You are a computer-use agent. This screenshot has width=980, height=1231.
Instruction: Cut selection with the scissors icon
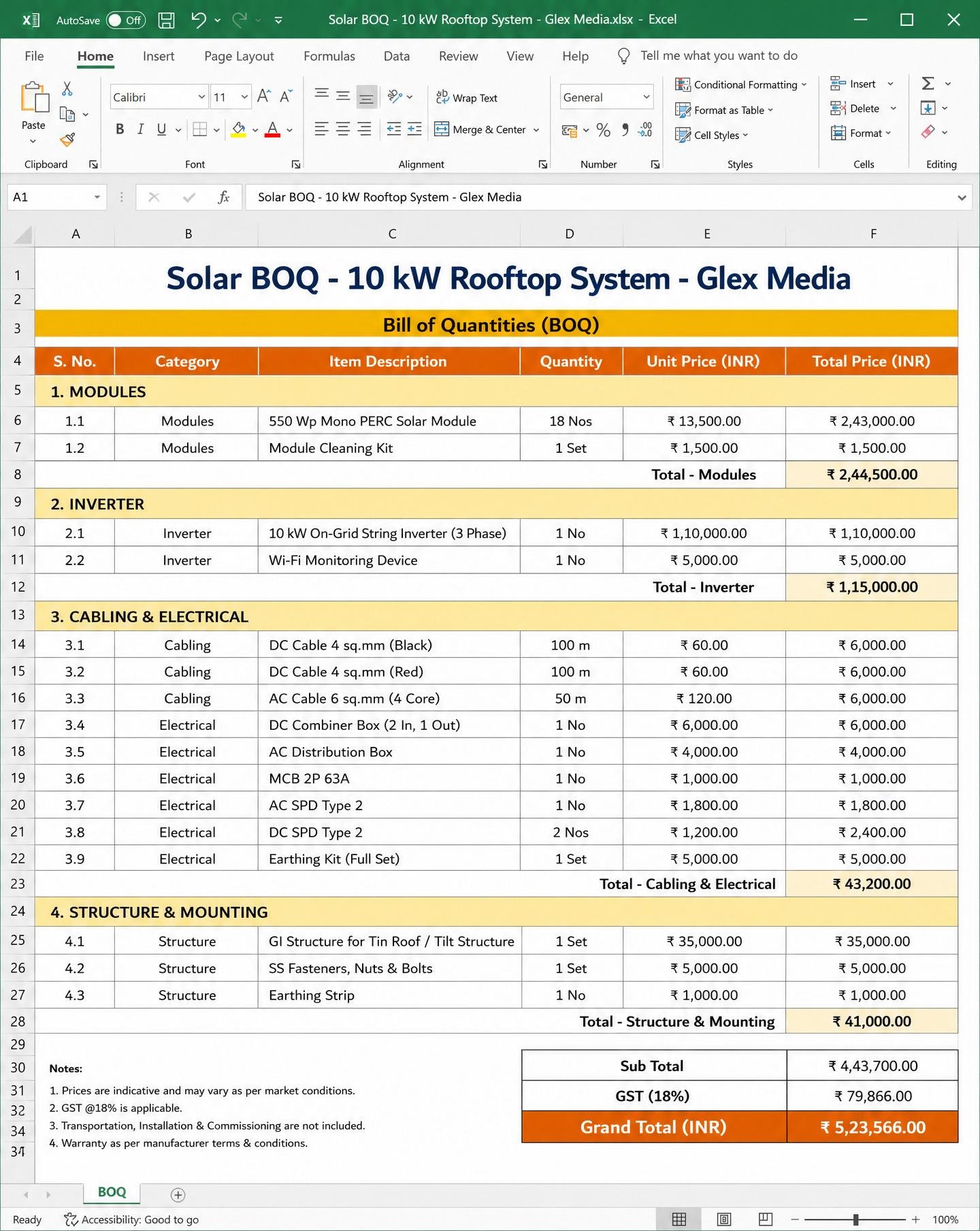[x=67, y=89]
